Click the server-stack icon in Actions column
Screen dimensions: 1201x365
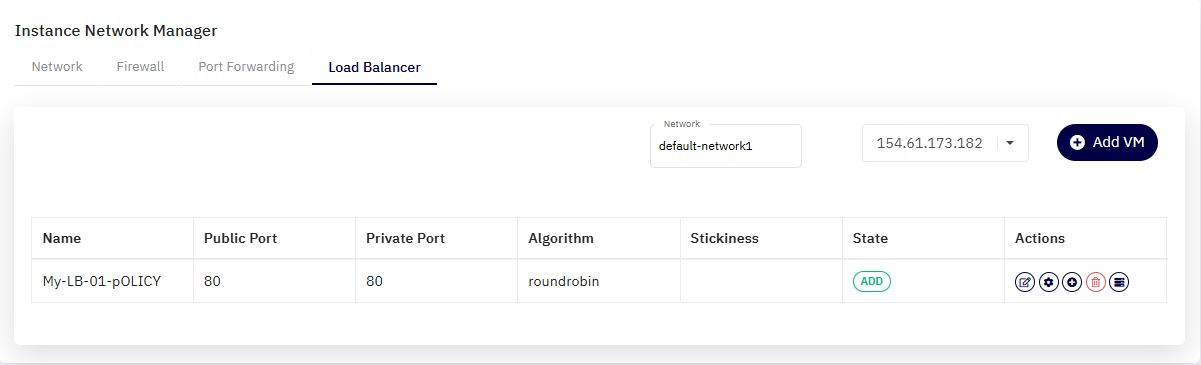[x=1120, y=282]
